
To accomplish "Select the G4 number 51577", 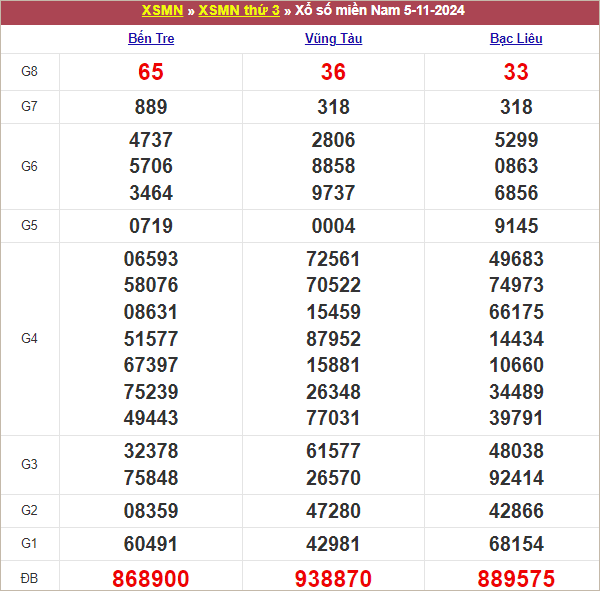I will click(x=151, y=339).
